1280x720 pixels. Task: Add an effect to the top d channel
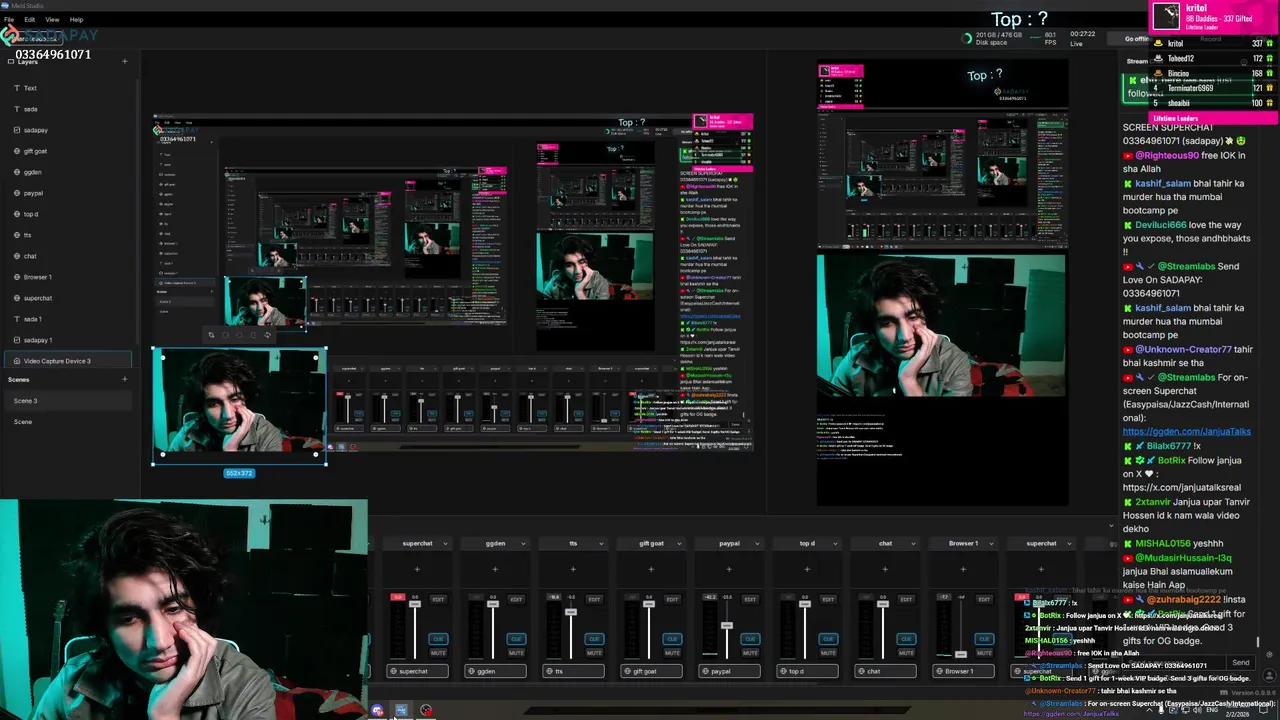coord(807,569)
